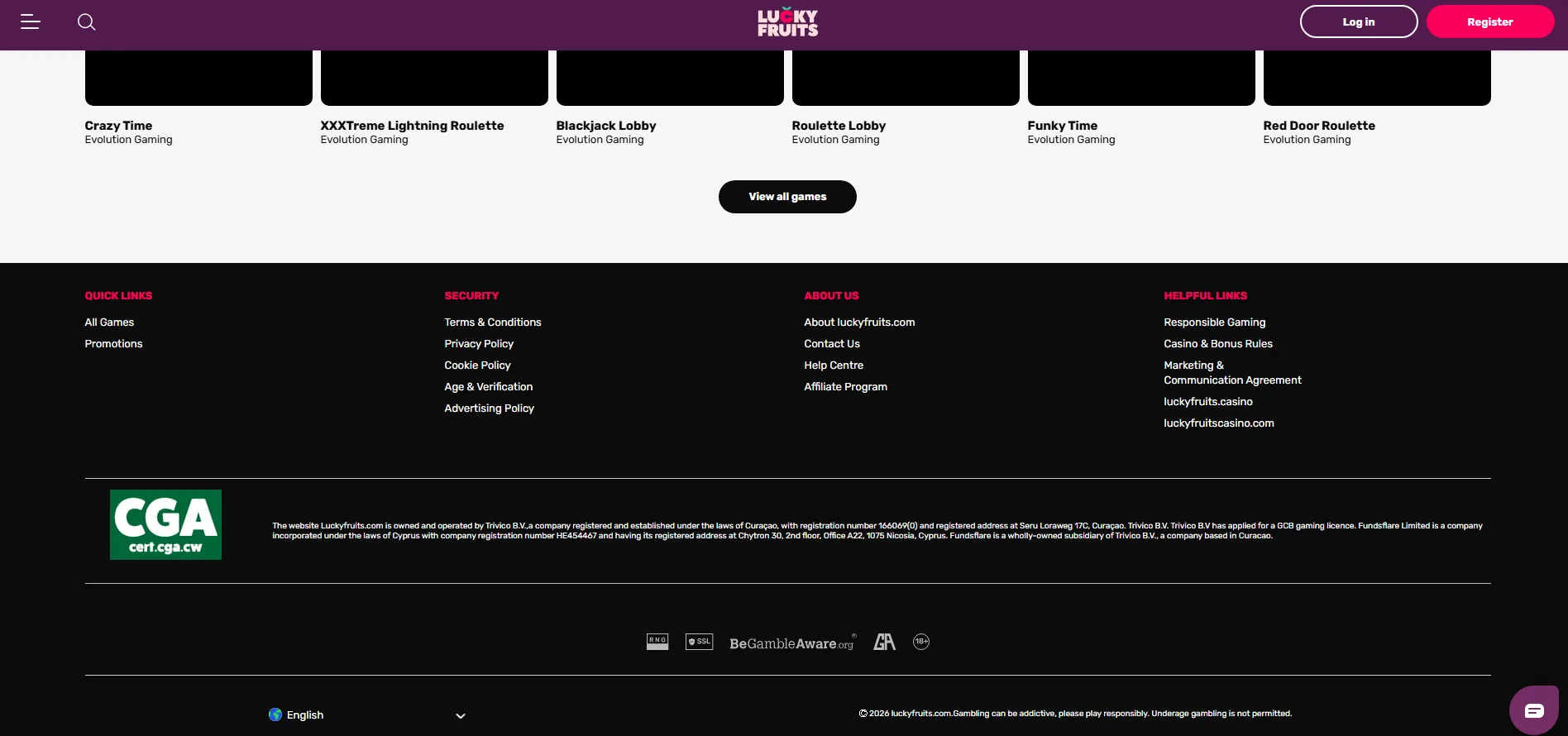This screenshot has height=736, width=1568.
Task: Open Promotions quick link
Action: [x=113, y=344]
